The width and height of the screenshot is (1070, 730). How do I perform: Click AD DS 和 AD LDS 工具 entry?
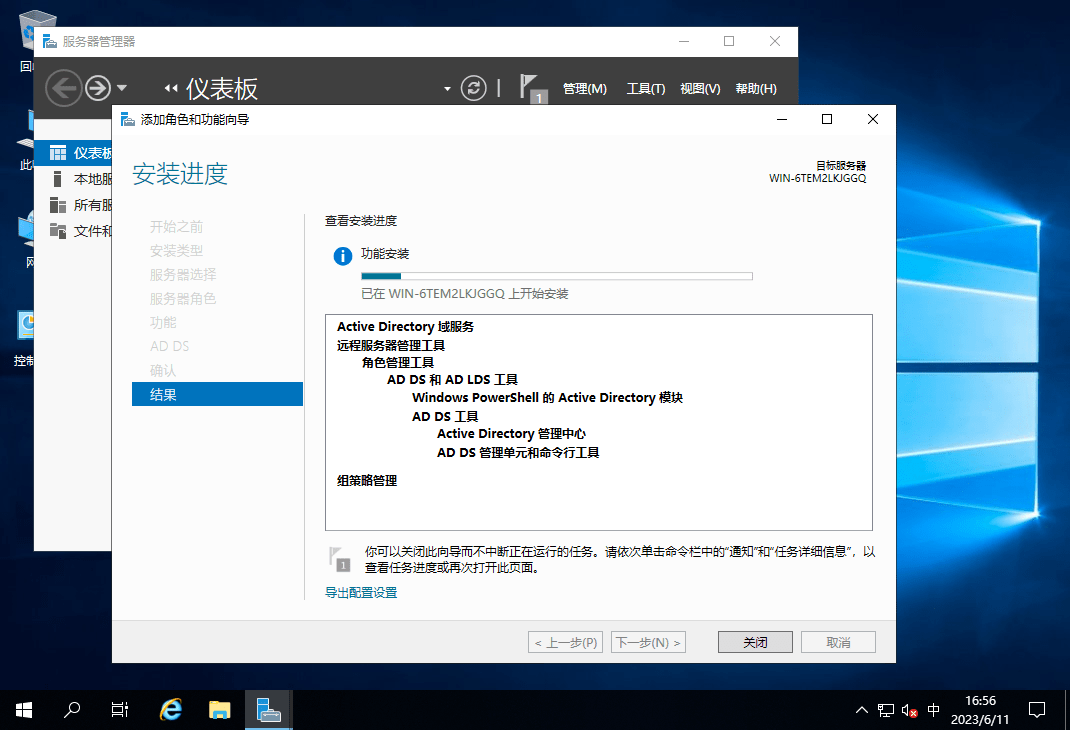point(452,380)
